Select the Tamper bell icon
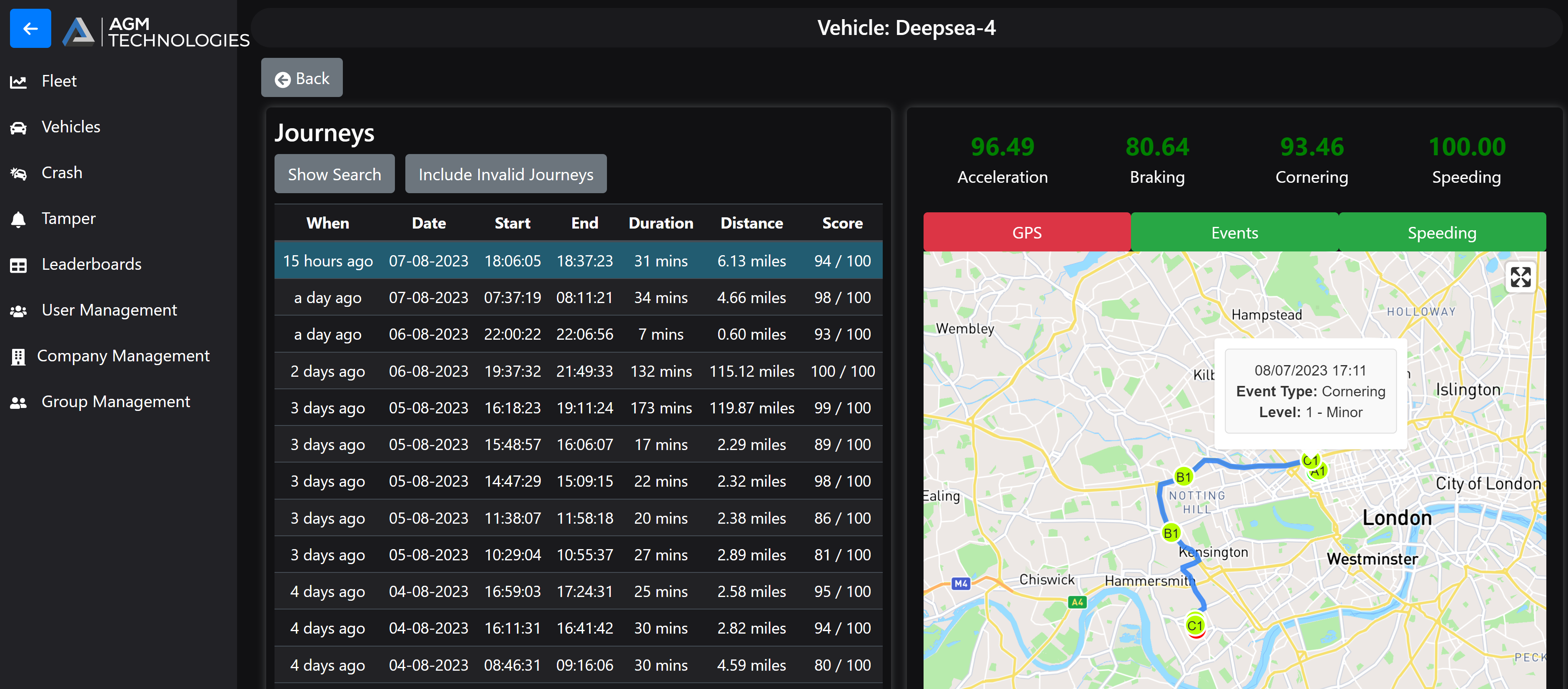Screen dimensions: 1568x689 pyautogui.click(x=18, y=219)
